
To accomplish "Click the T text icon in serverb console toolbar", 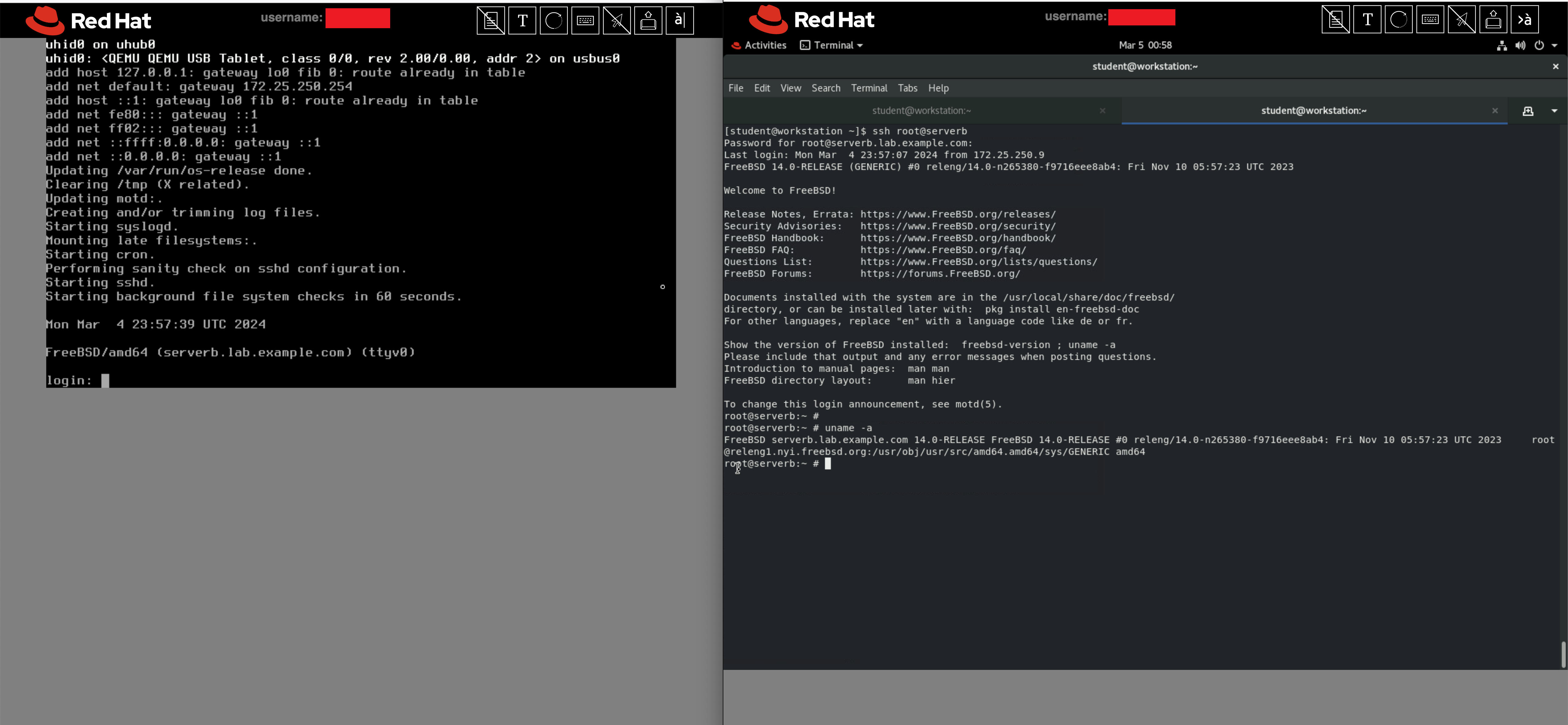I will 522,21.
